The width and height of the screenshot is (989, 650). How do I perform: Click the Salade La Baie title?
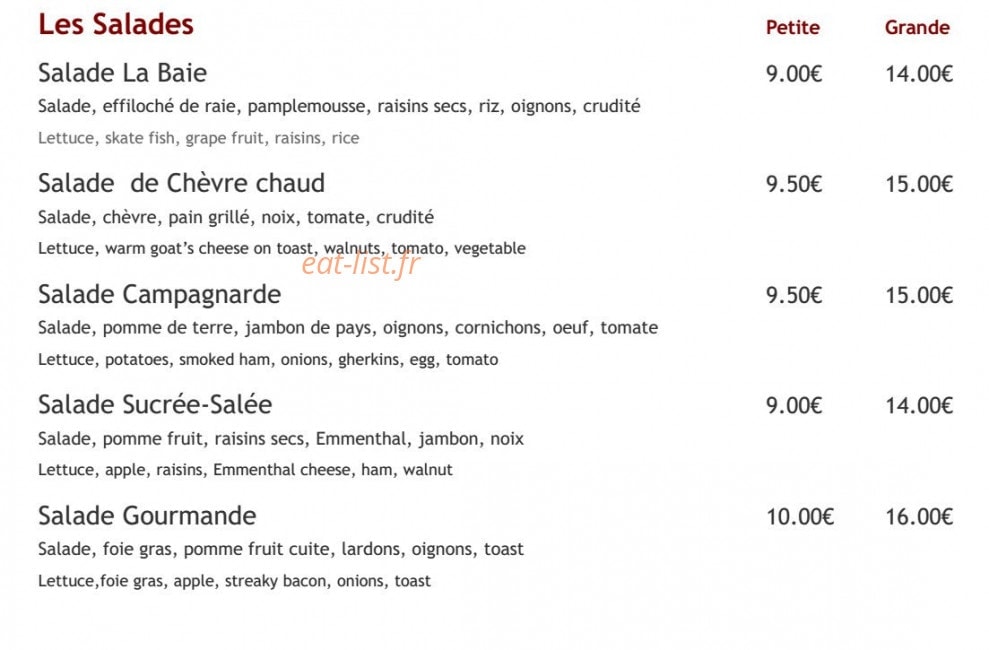pos(122,73)
